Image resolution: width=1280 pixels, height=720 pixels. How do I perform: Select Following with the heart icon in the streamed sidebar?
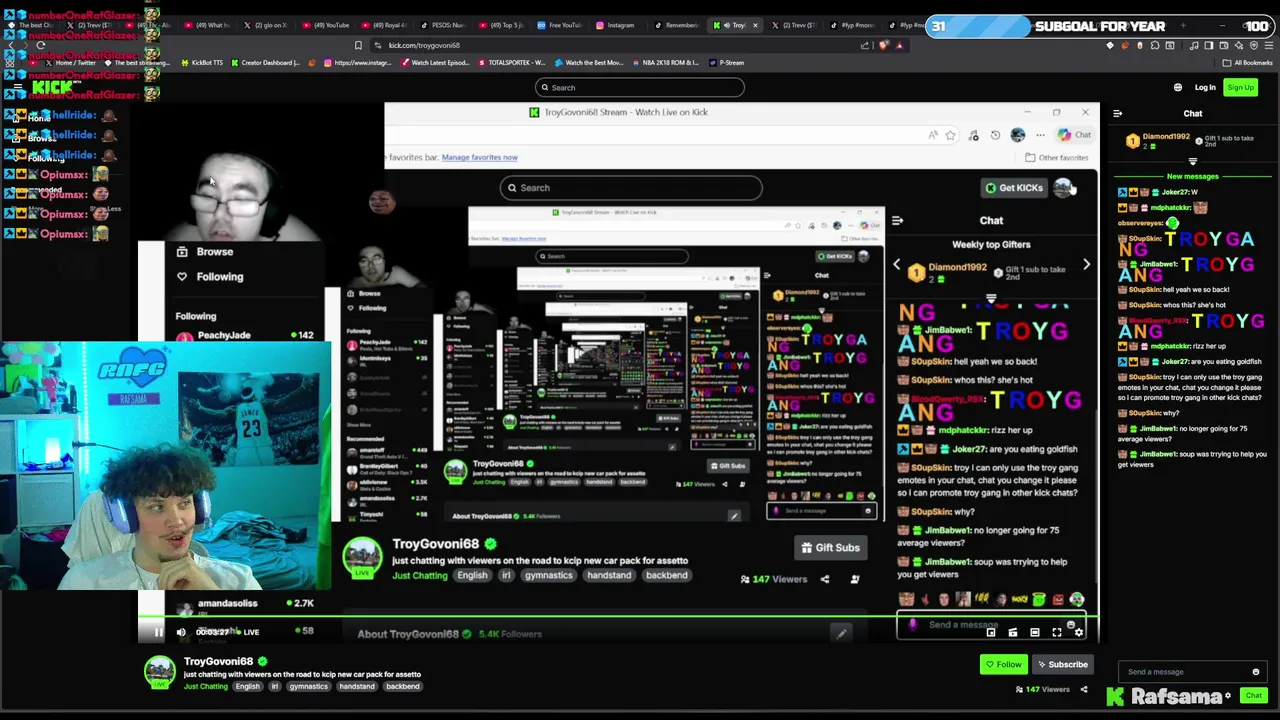[210, 277]
